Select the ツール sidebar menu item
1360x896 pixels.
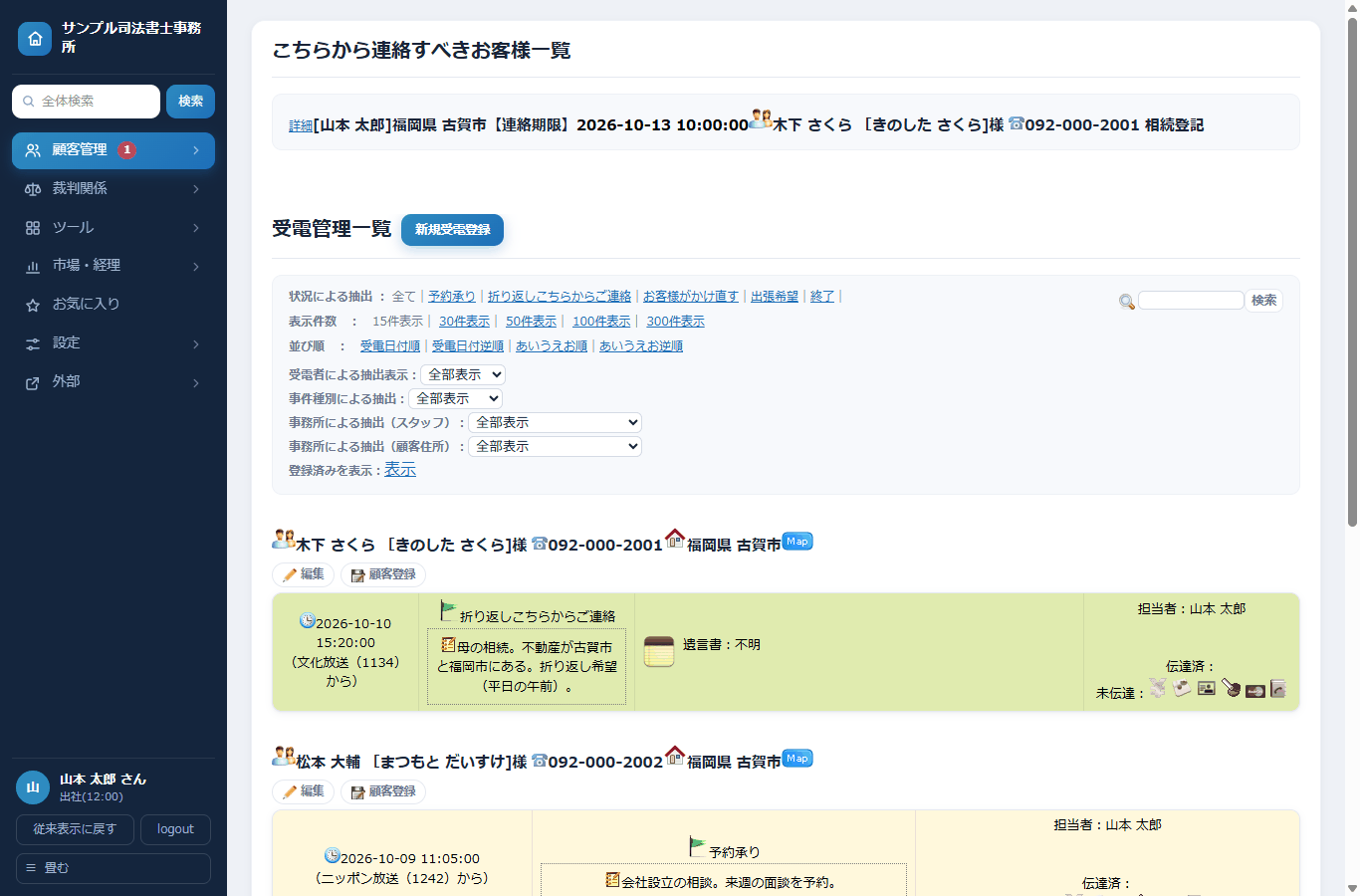(113, 228)
